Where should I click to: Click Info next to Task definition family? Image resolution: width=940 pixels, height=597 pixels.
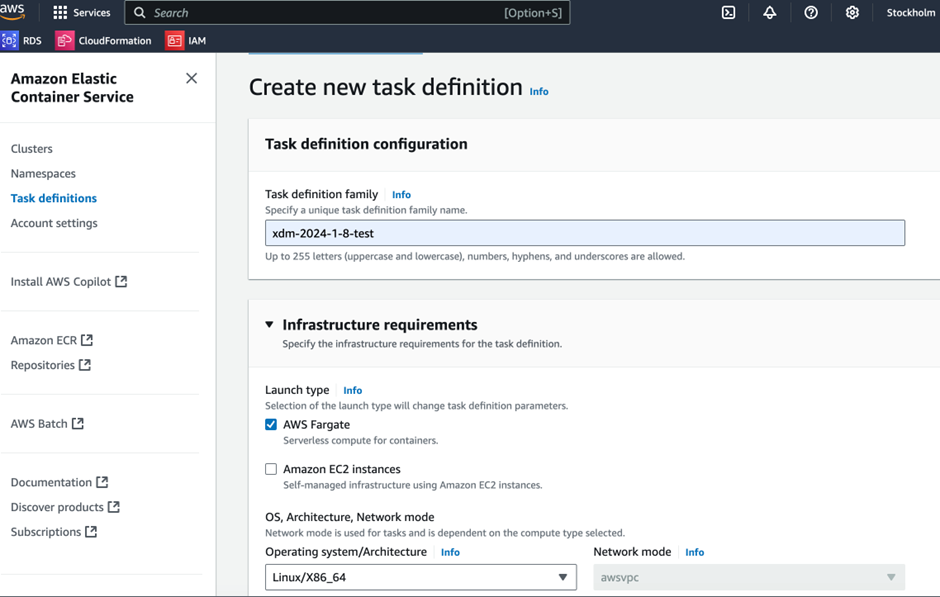(402, 194)
